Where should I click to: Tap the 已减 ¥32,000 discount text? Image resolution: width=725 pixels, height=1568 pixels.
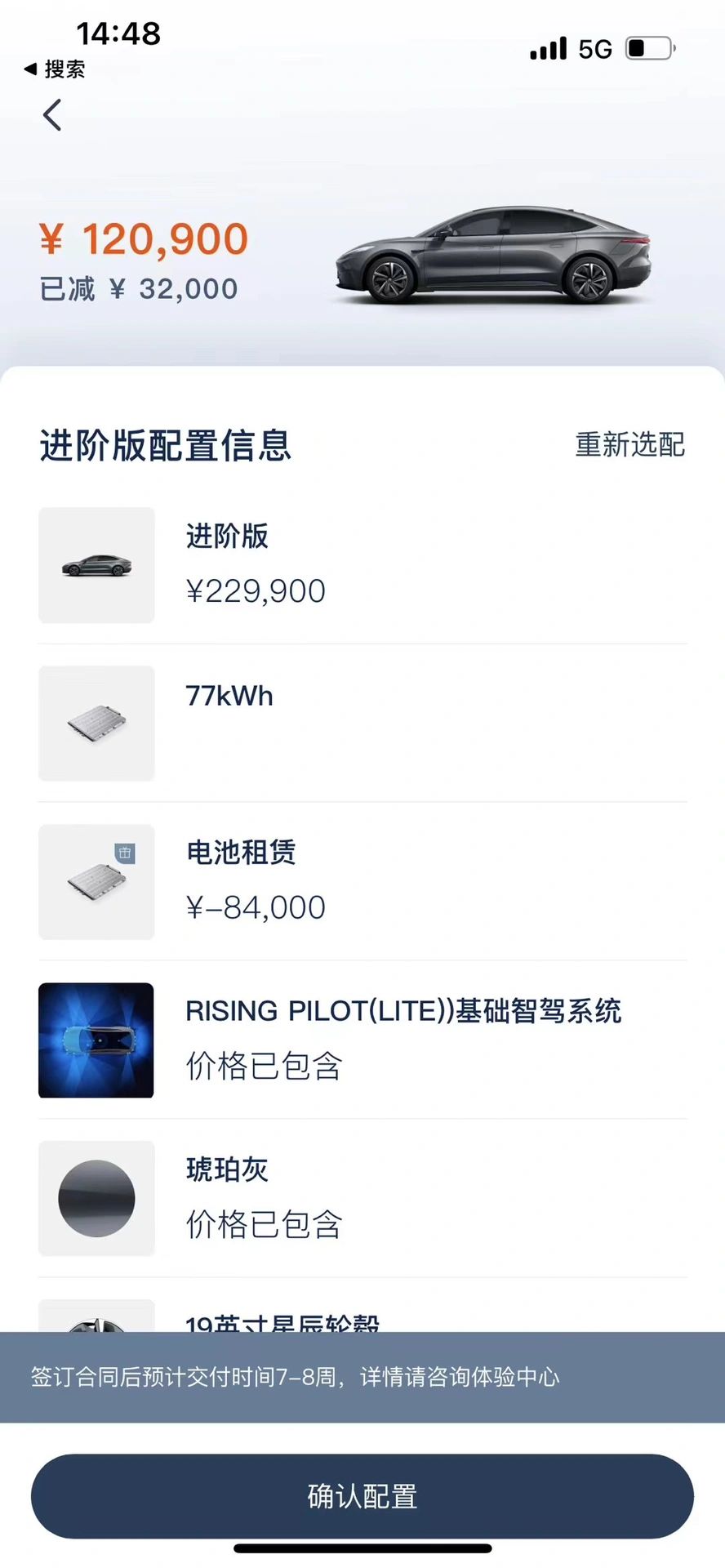click(139, 289)
